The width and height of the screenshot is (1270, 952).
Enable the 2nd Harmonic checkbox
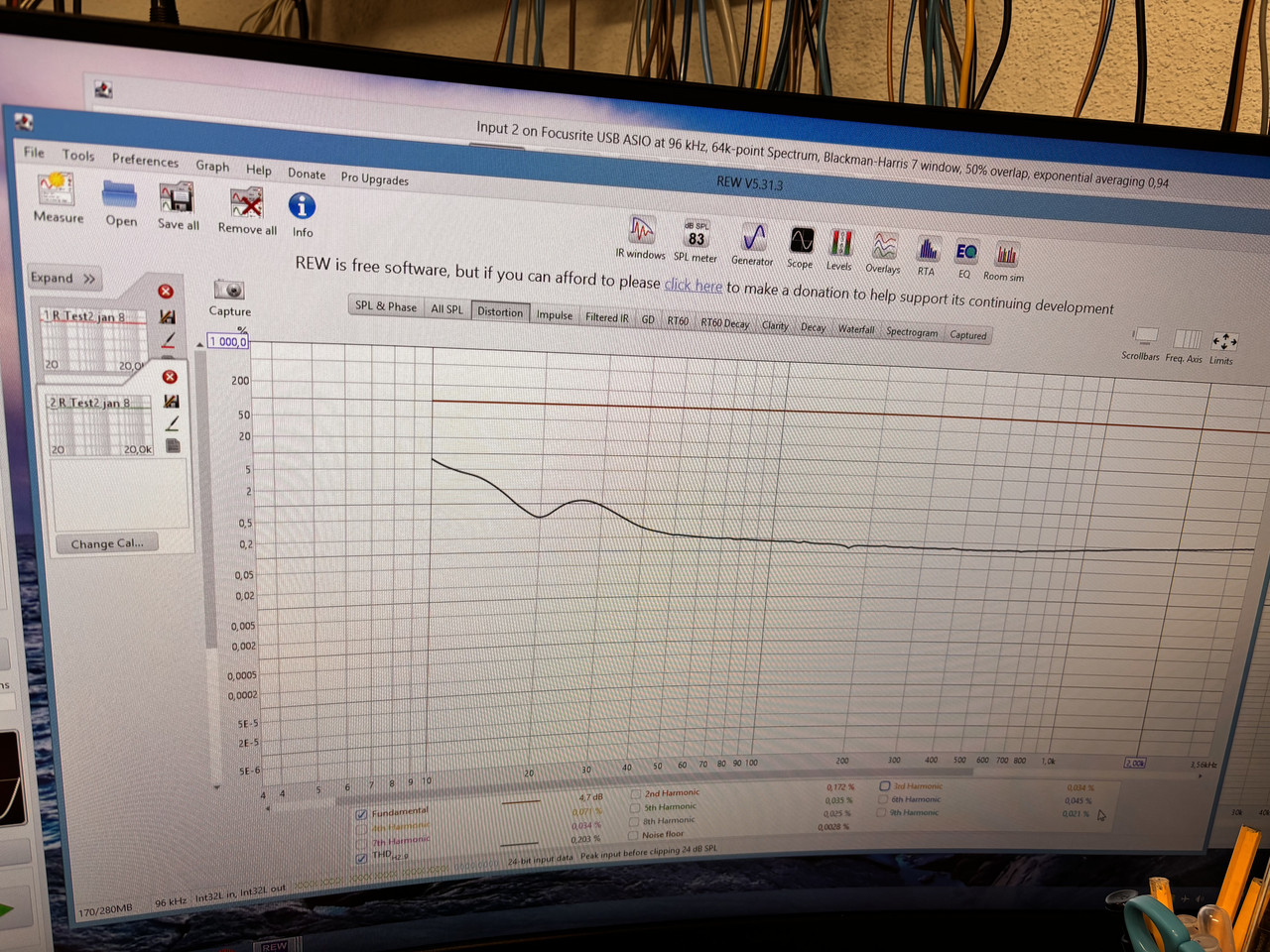pyautogui.click(x=636, y=794)
